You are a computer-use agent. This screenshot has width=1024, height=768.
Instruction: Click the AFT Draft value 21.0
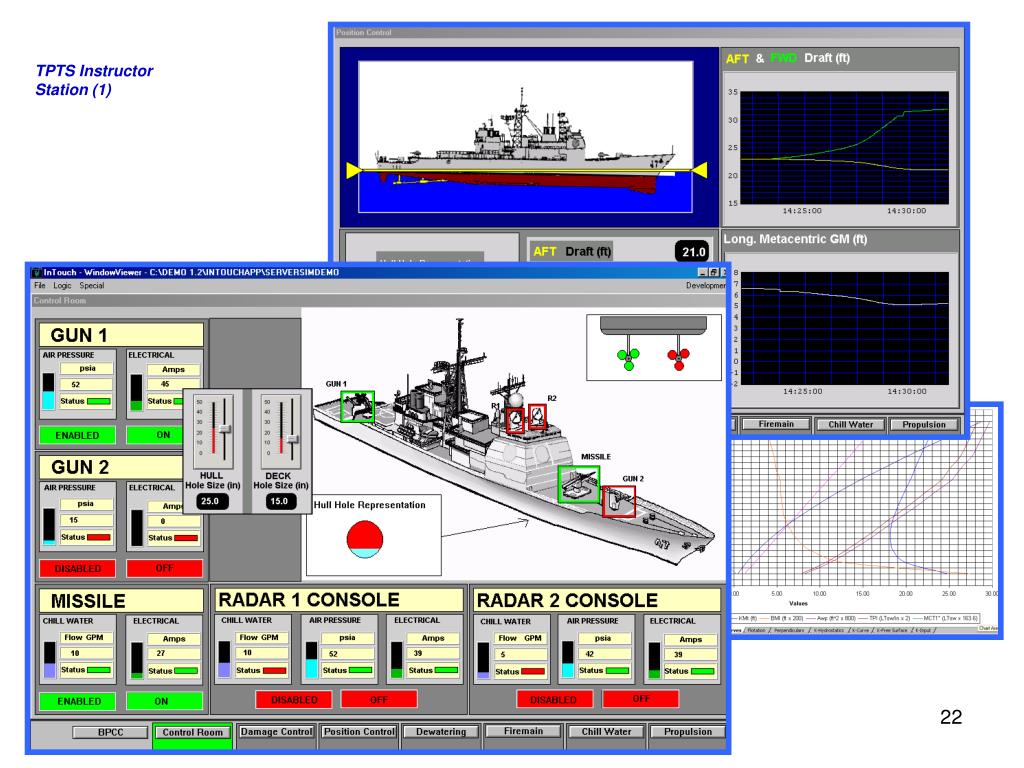(x=693, y=251)
